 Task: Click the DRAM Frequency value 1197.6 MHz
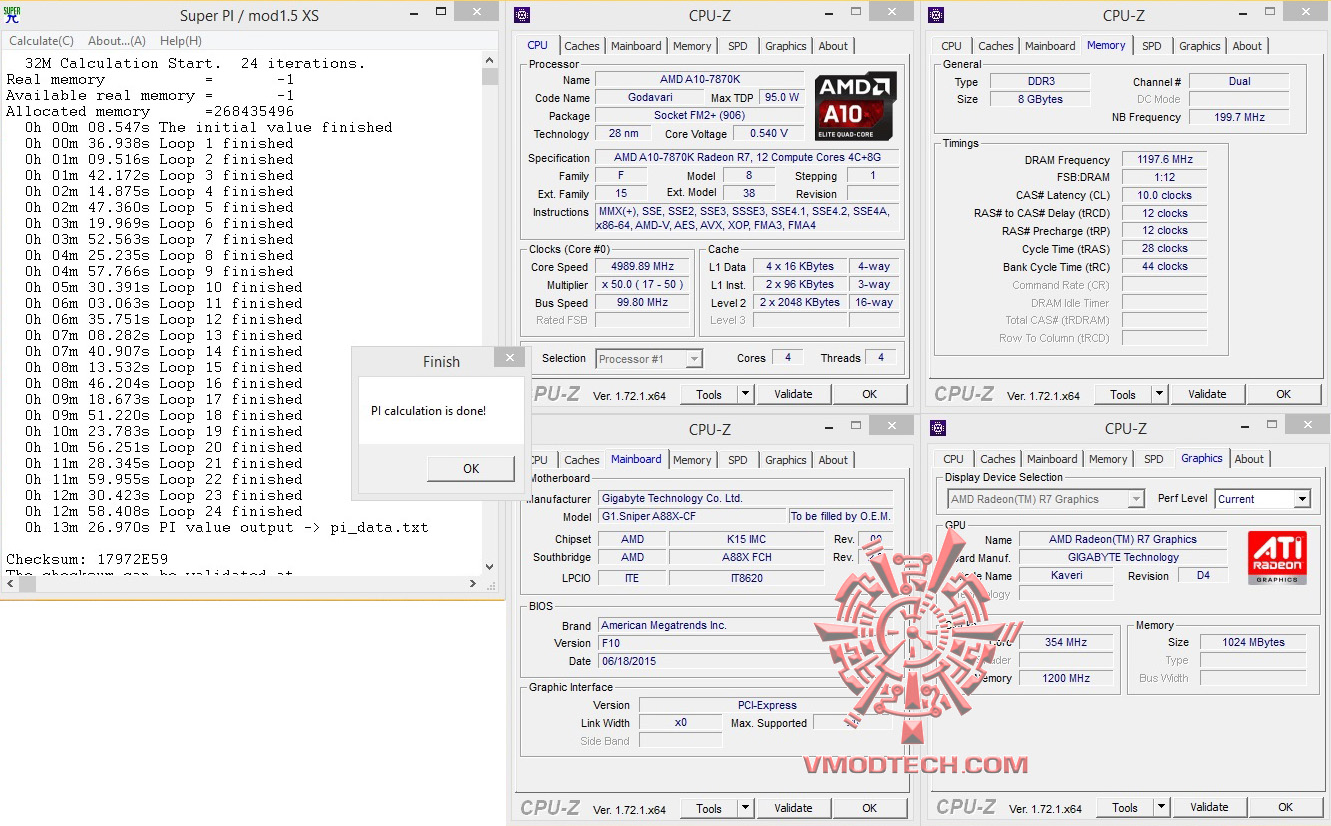click(x=1164, y=160)
